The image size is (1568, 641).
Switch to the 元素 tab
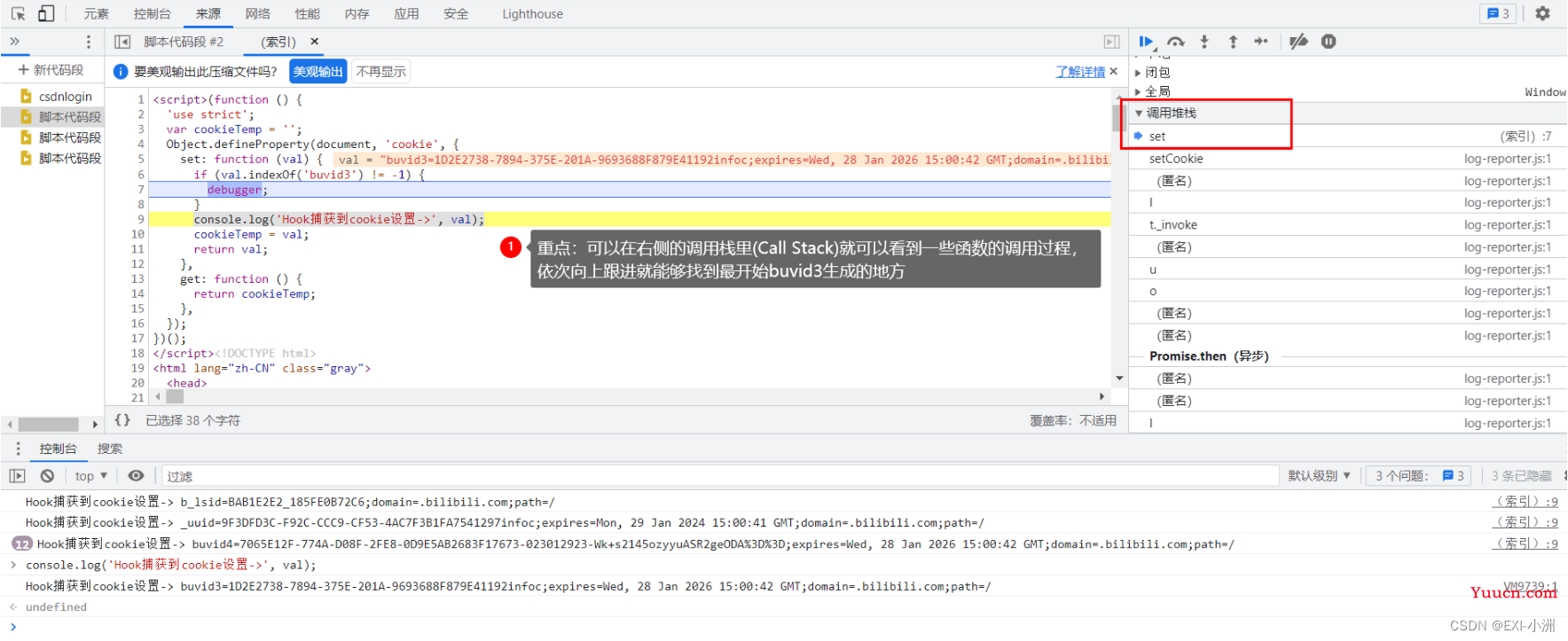[97, 13]
